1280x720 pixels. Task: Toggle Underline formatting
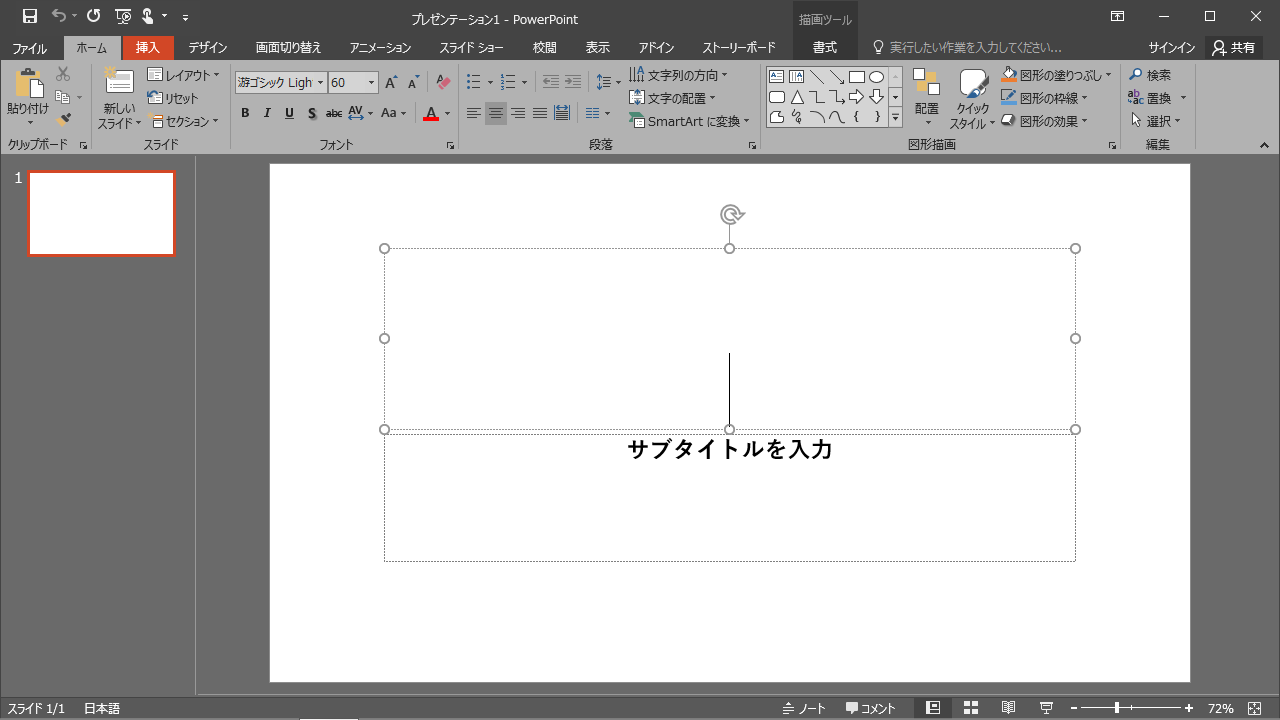289,113
